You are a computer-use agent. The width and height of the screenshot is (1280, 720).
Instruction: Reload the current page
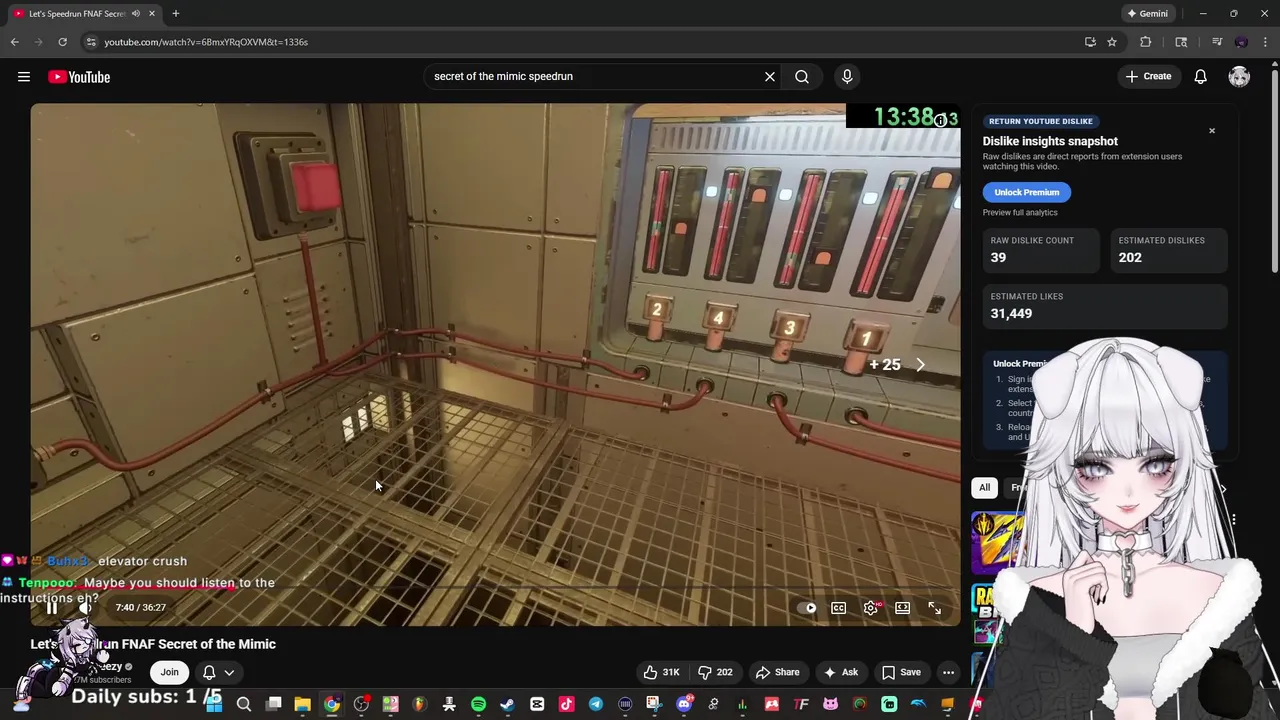point(62,42)
